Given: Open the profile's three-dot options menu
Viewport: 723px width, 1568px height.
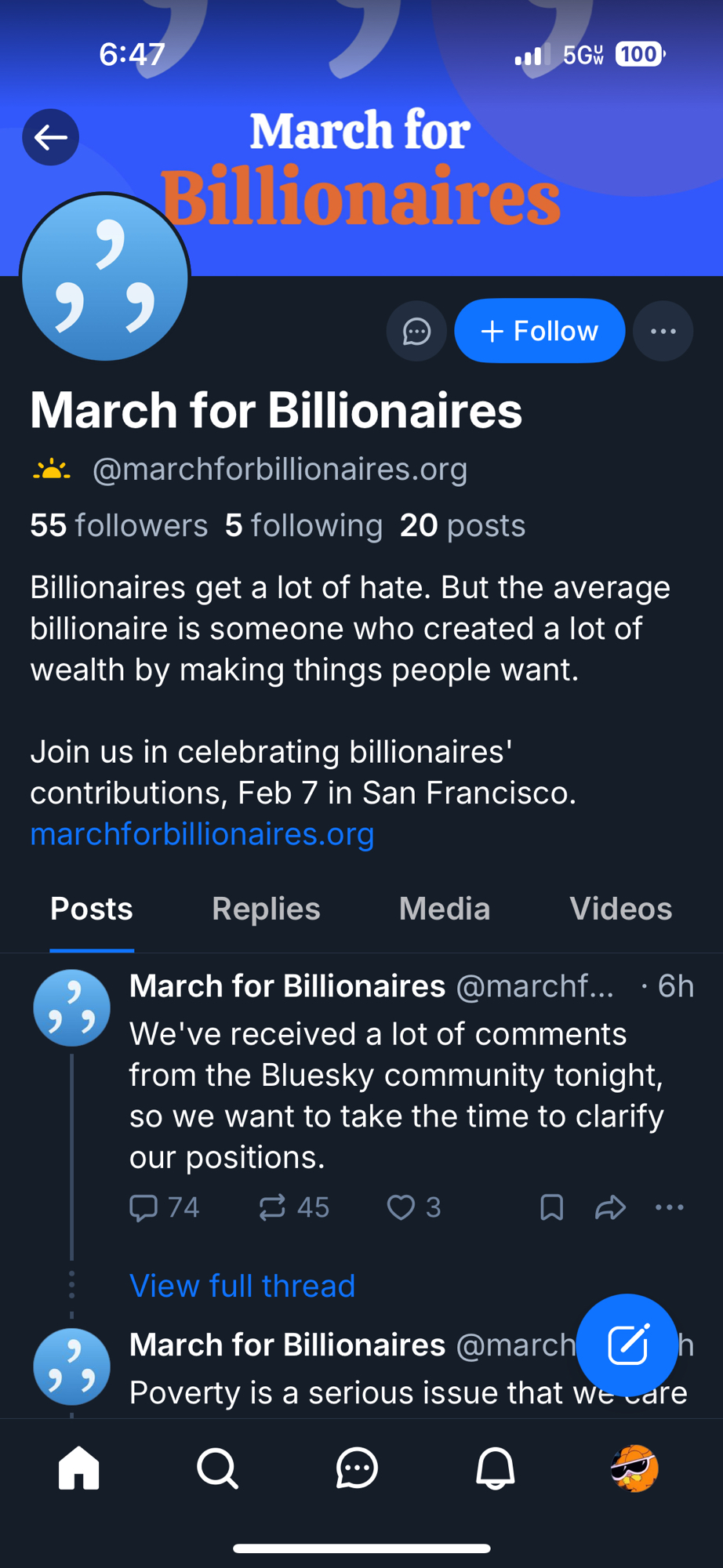Looking at the screenshot, I should (663, 332).
